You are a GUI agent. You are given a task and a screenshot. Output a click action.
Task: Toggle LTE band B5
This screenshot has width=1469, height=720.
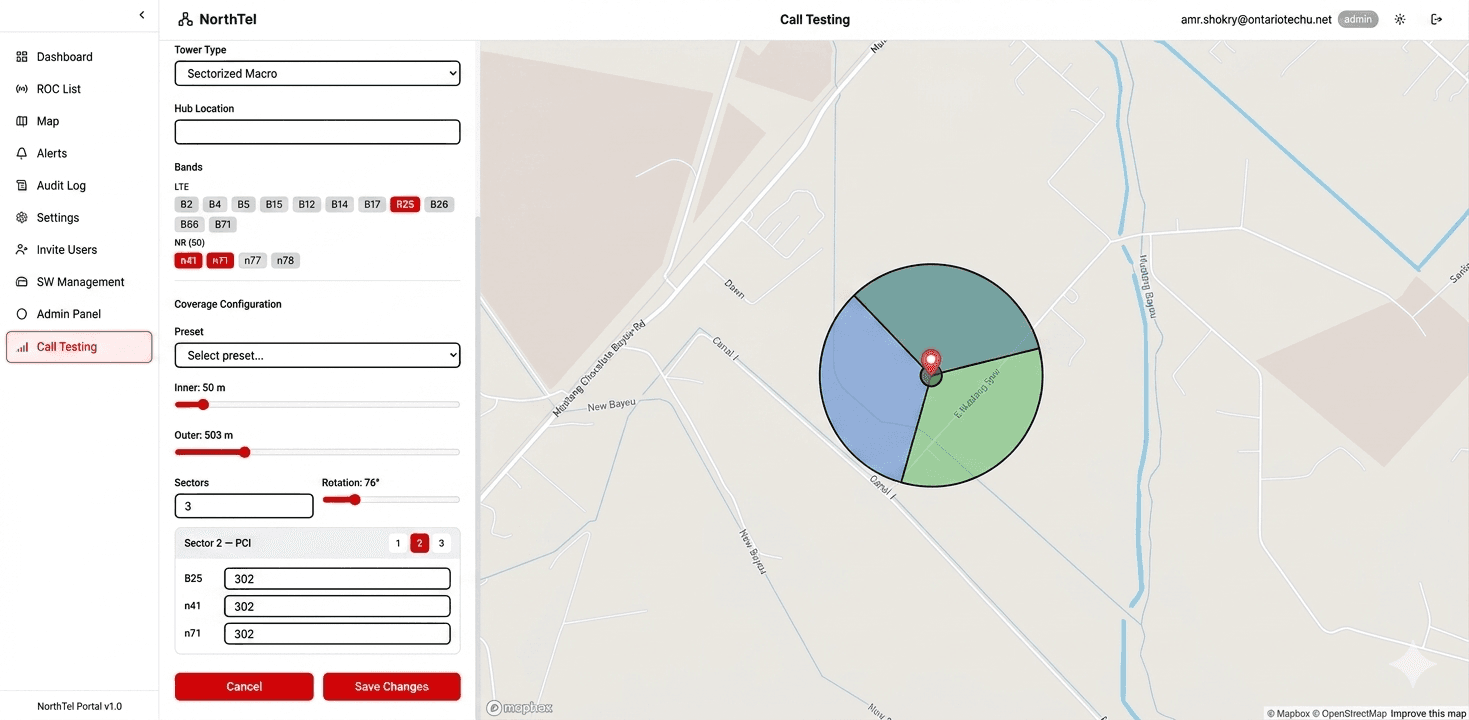point(244,204)
